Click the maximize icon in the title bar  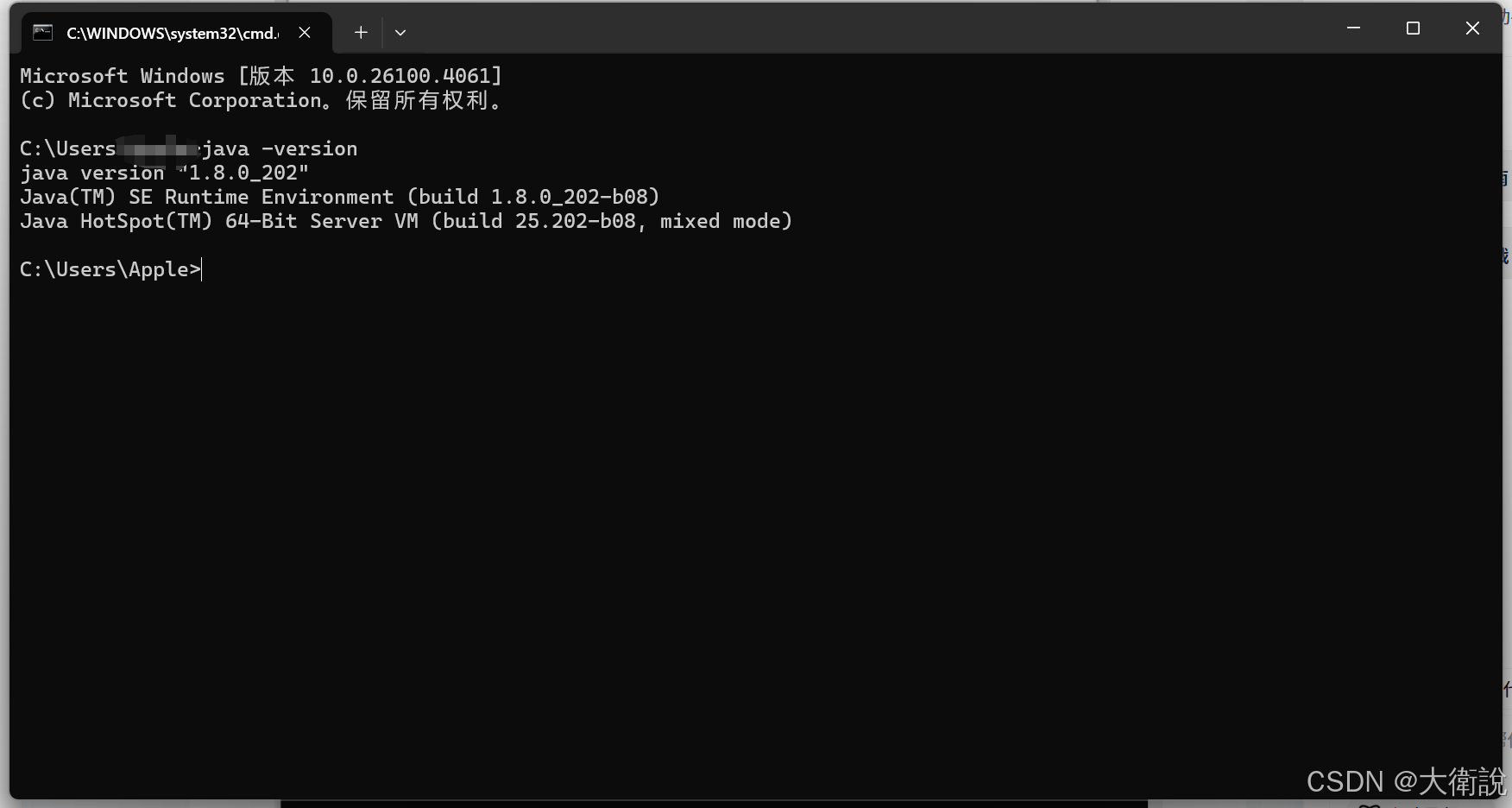coord(1413,27)
